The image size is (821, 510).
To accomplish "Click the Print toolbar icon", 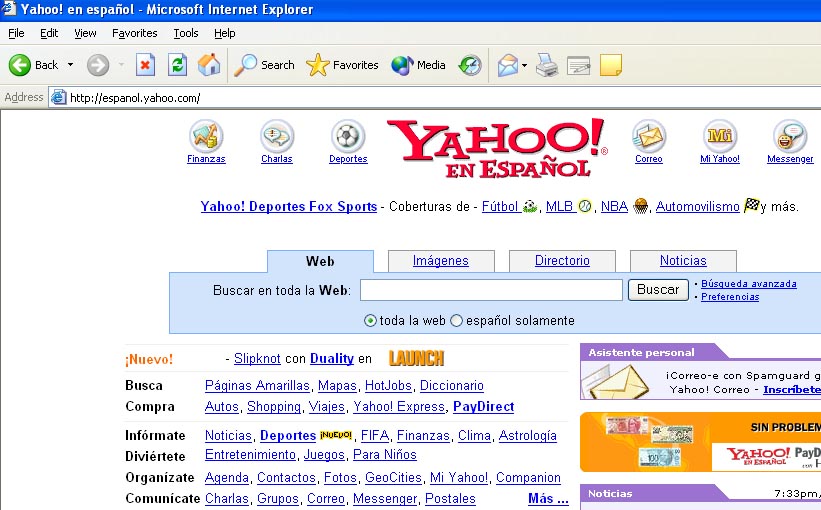I will (x=546, y=65).
